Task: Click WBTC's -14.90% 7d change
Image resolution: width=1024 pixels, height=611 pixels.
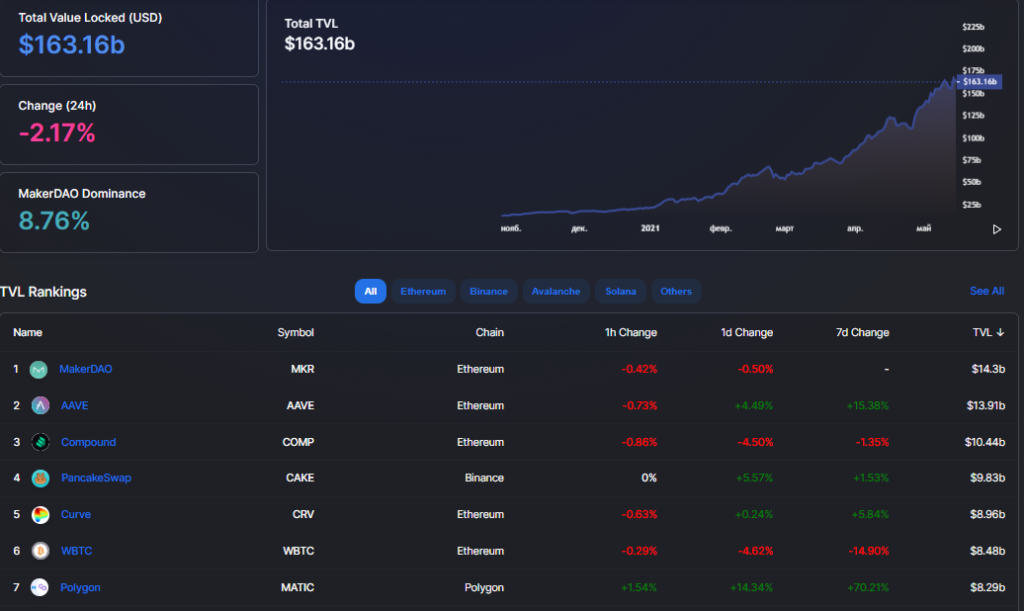Action: 869,551
